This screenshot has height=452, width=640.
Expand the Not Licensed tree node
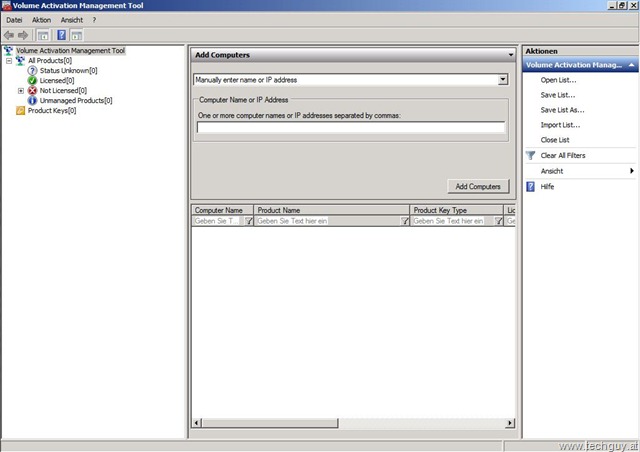pos(21,91)
